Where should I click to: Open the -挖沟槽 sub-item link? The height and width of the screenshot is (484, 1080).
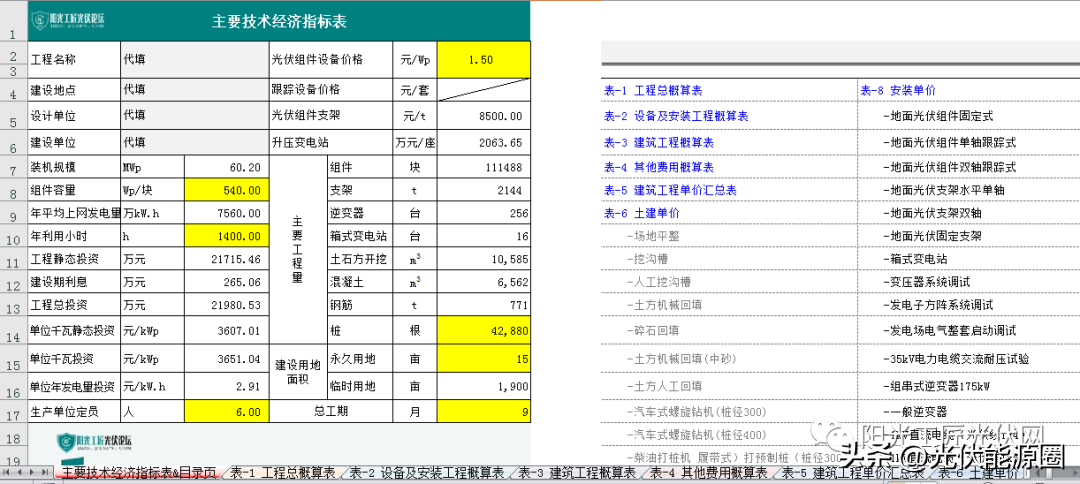point(647,260)
